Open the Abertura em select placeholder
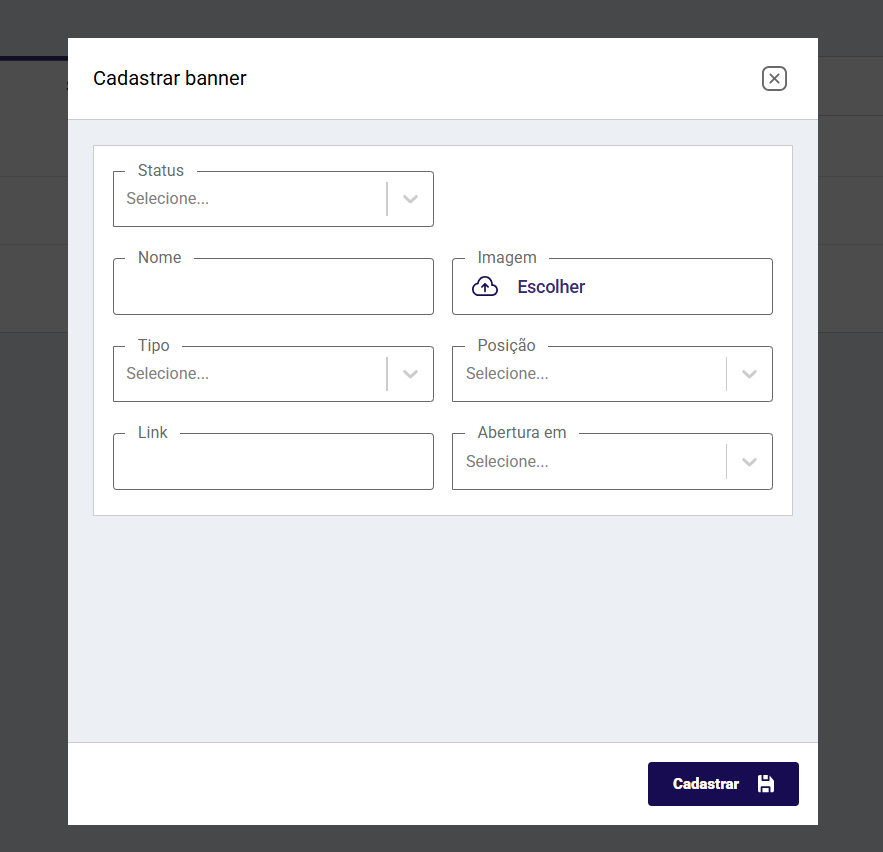Image resolution: width=883 pixels, height=852 pixels. coord(507,462)
